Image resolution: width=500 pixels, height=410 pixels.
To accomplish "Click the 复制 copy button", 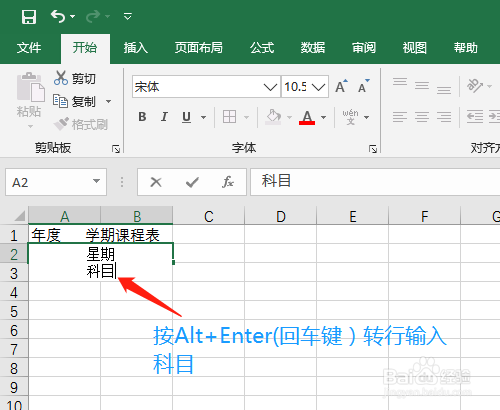I will pos(74,101).
